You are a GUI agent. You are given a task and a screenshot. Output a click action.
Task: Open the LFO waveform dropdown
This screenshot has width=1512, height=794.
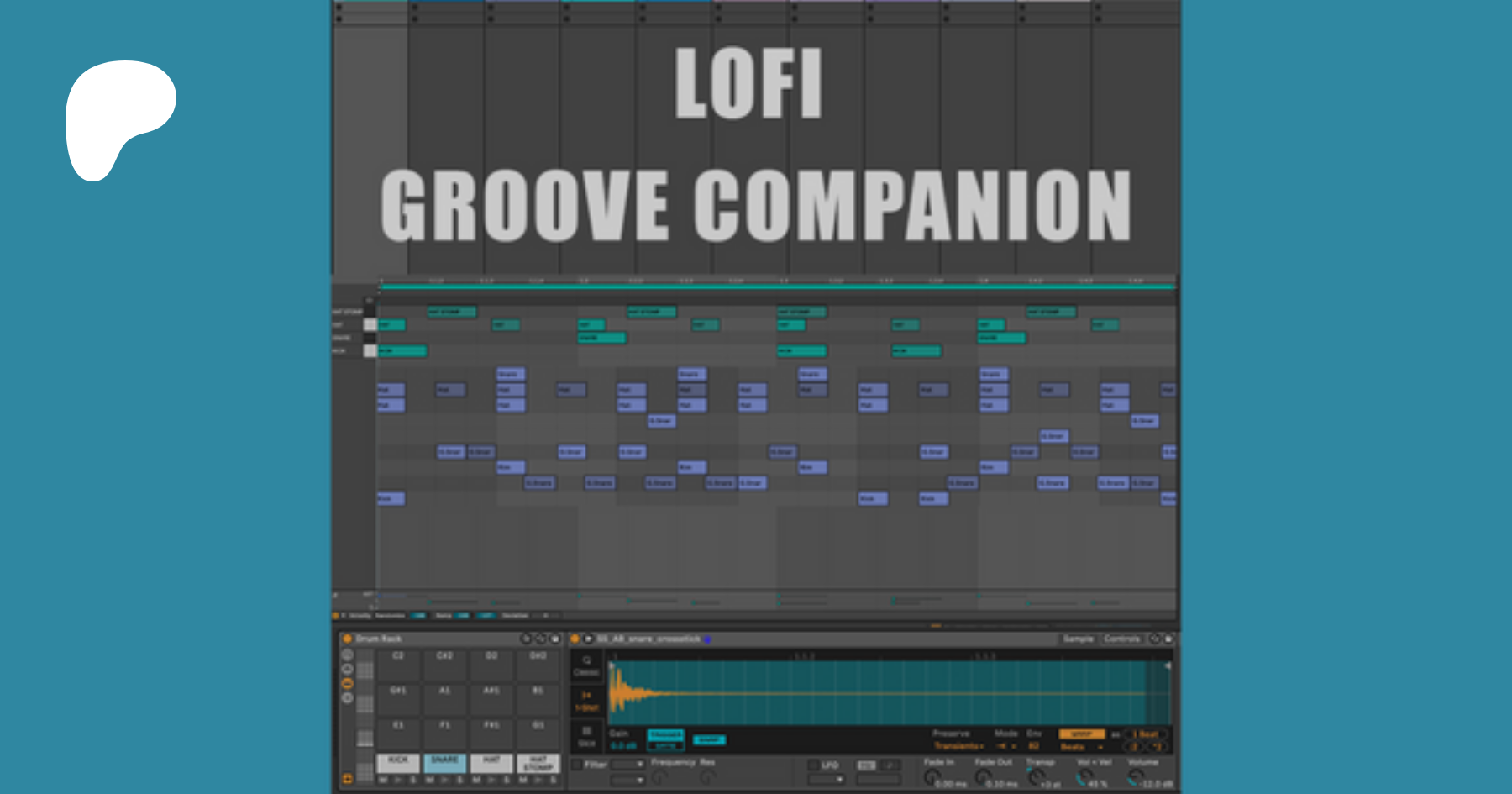[826, 780]
